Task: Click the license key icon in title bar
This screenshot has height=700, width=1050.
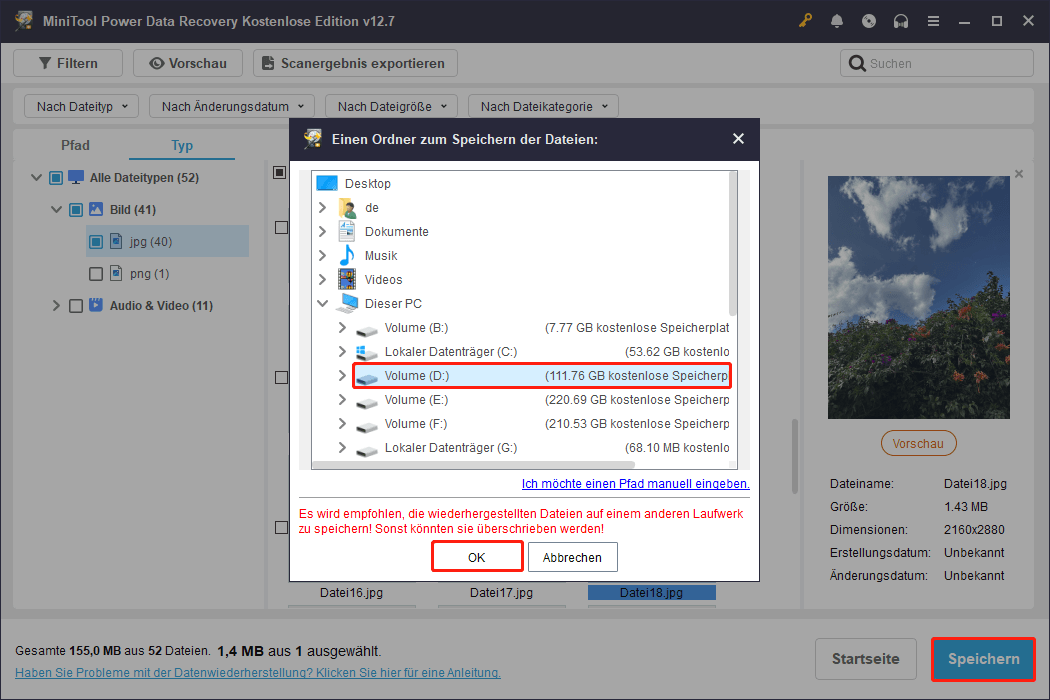Action: coord(805,20)
